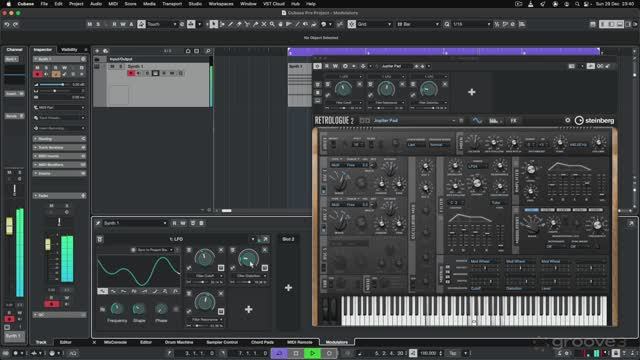This screenshot has width=640, height=360.
Task: Click the Steinberg logo
Action: 594,120
